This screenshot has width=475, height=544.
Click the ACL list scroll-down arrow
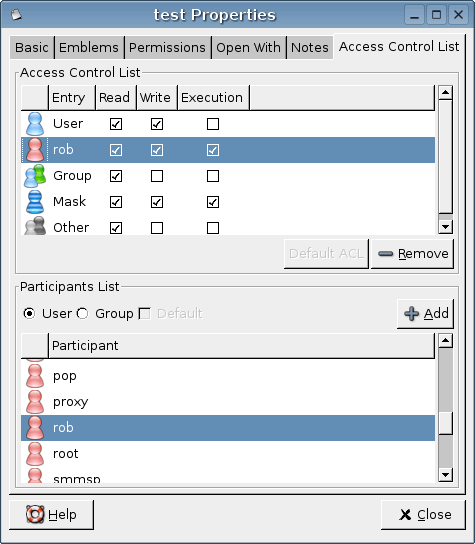446,227
